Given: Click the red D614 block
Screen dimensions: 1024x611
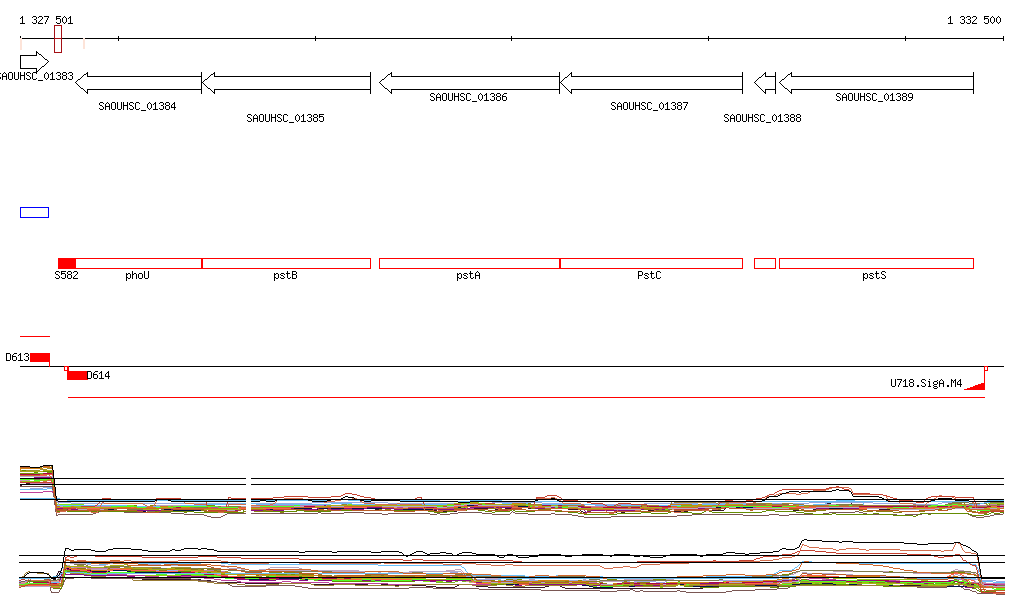Looking at the screenshot, I should [x=77, y=375].
